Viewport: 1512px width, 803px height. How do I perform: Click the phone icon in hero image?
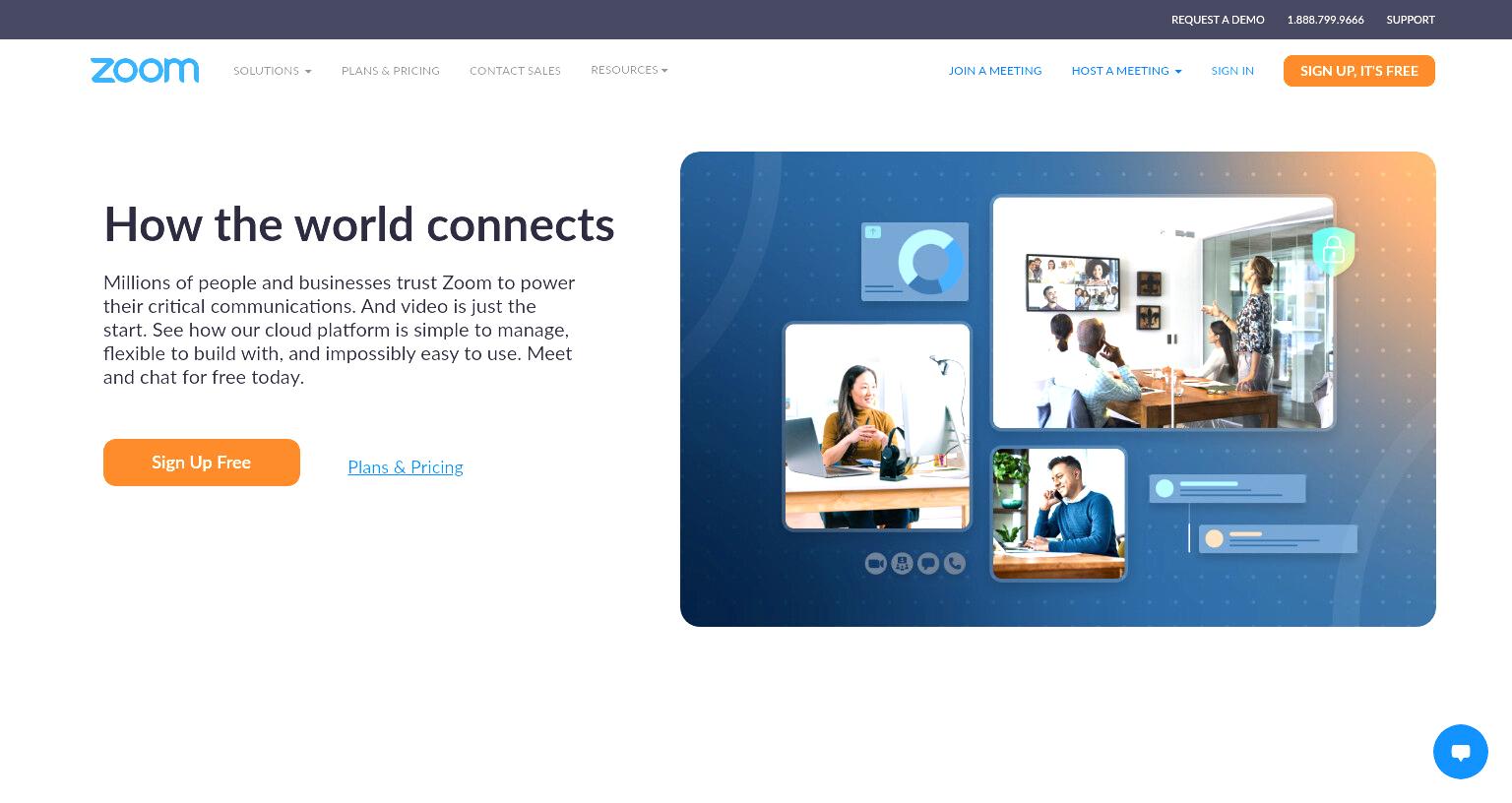click(954, 563)
